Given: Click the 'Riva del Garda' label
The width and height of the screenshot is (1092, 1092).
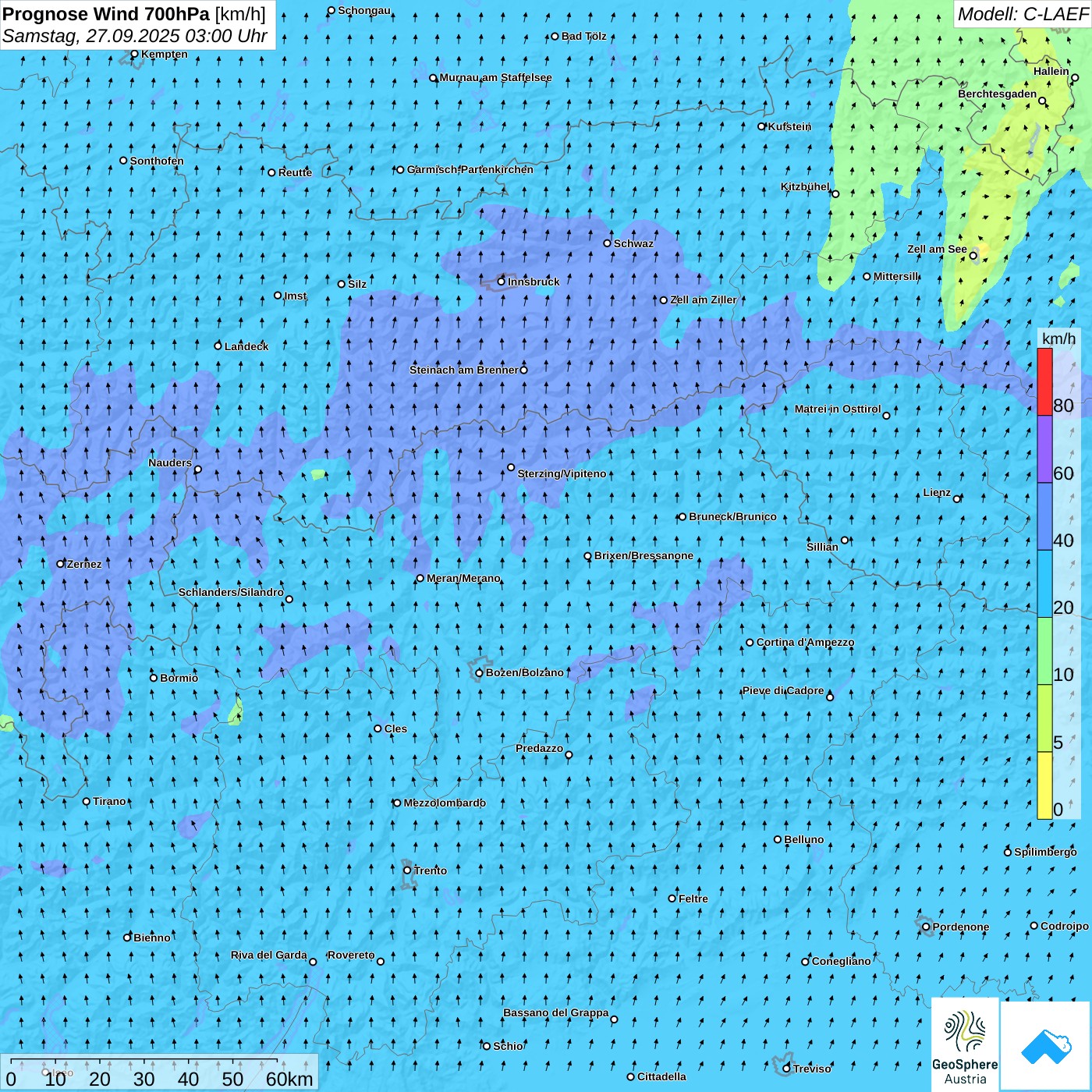Looking at the screenshot, I should click(x=269, y=955).
